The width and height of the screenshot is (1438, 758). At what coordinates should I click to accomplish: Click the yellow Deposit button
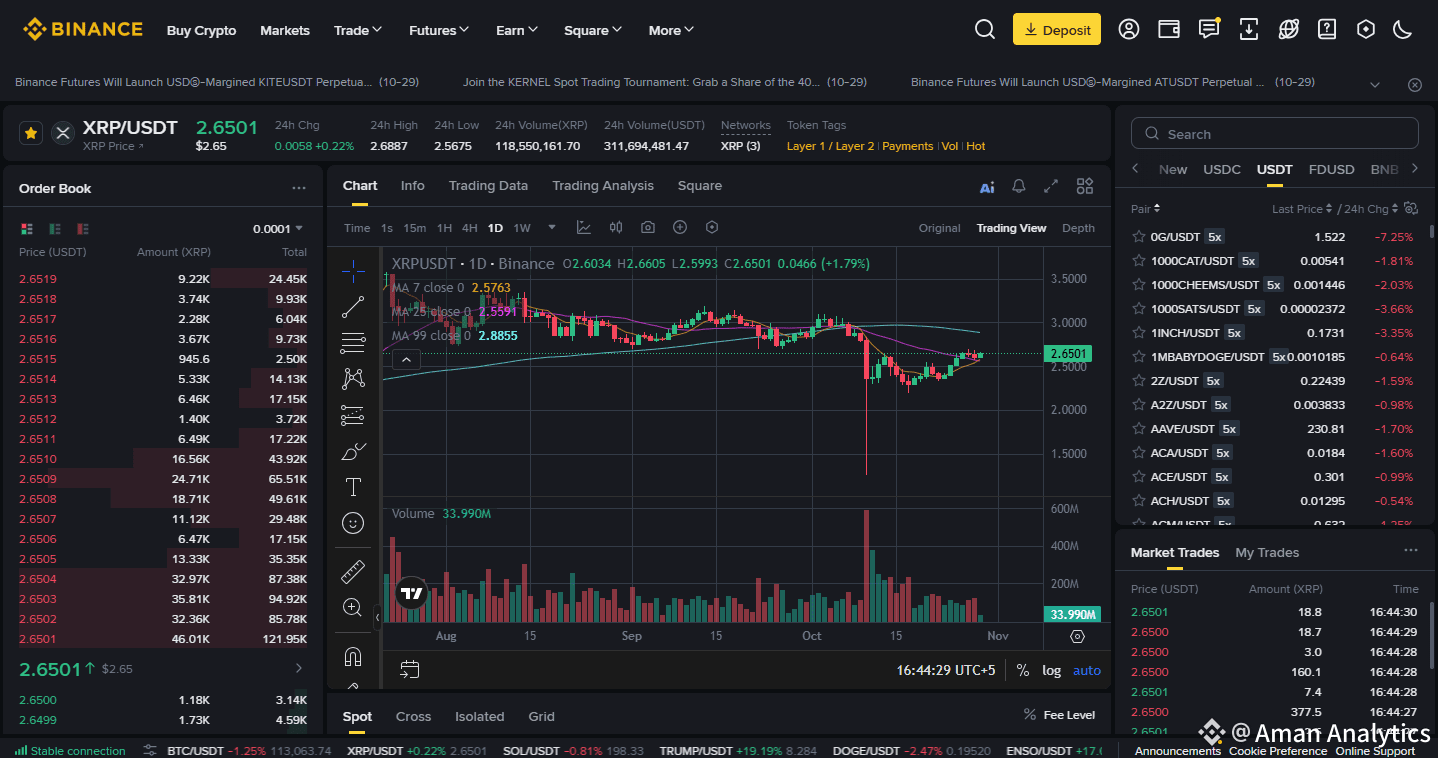click(x=1057, y=29)
